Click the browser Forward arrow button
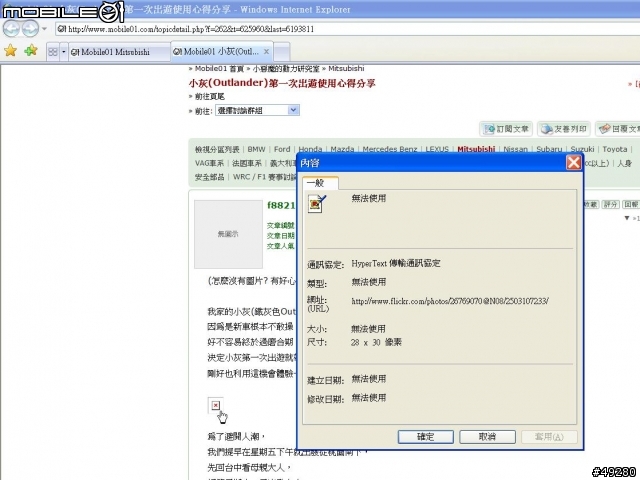The width and height of the screenshot is (640, 480). tap(30, 29)
